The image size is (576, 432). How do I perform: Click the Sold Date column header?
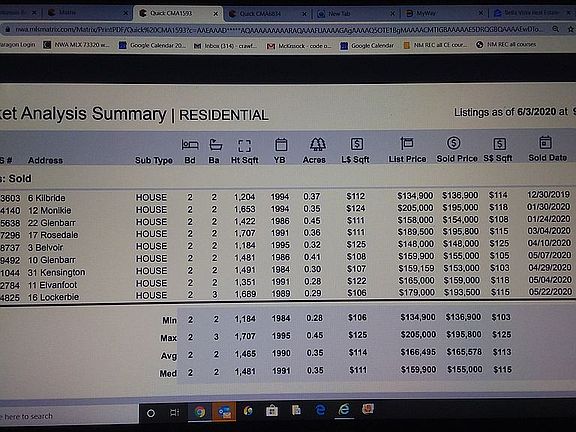[x=547, y=158]
